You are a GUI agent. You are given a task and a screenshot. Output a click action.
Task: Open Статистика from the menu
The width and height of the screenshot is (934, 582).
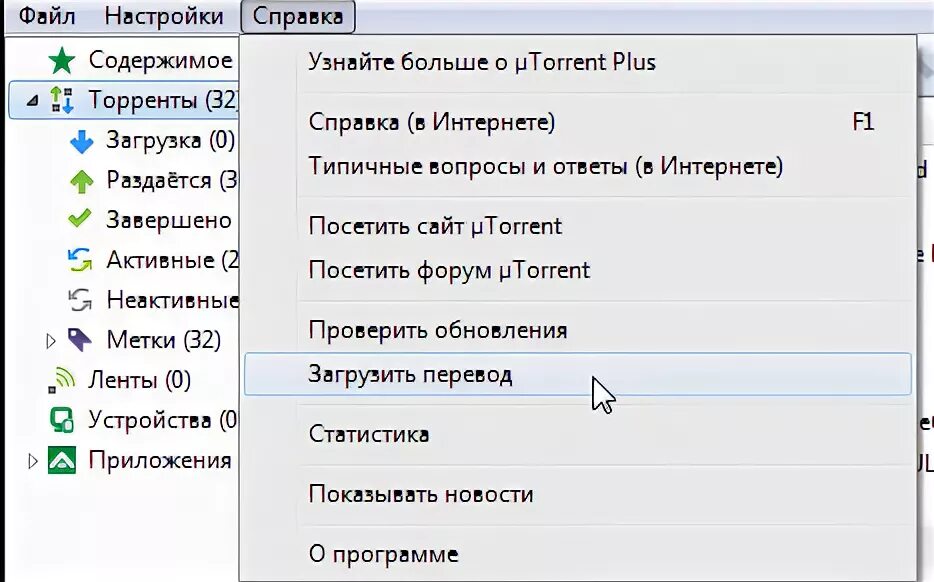coord(577,434)
